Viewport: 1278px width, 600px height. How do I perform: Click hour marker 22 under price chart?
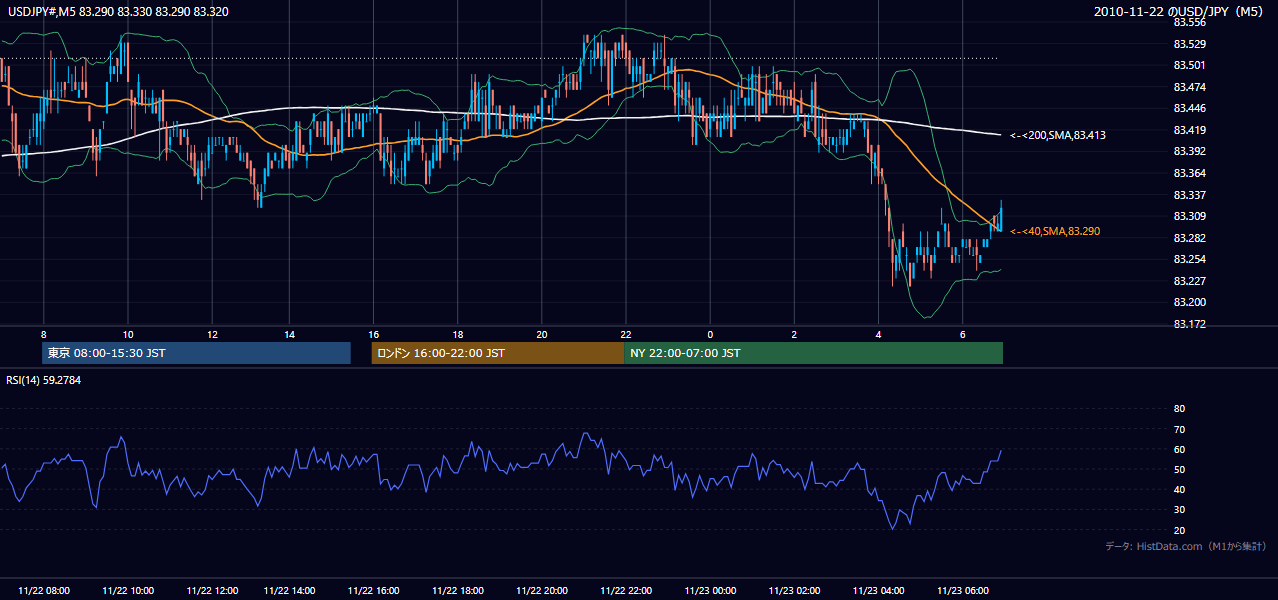tap(625, 334)
